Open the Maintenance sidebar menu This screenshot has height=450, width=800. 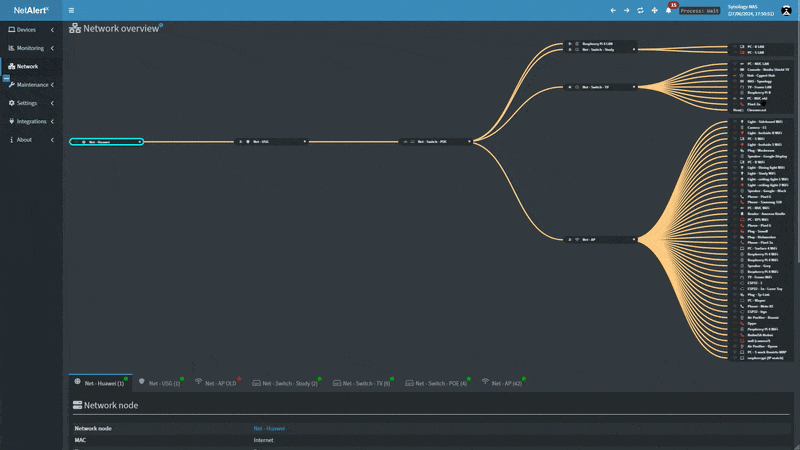[30, 85]
